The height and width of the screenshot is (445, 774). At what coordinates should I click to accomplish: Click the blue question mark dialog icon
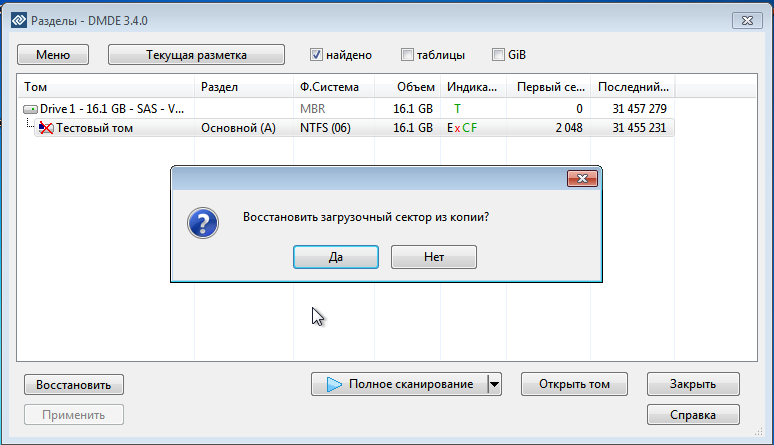(203, 224)
